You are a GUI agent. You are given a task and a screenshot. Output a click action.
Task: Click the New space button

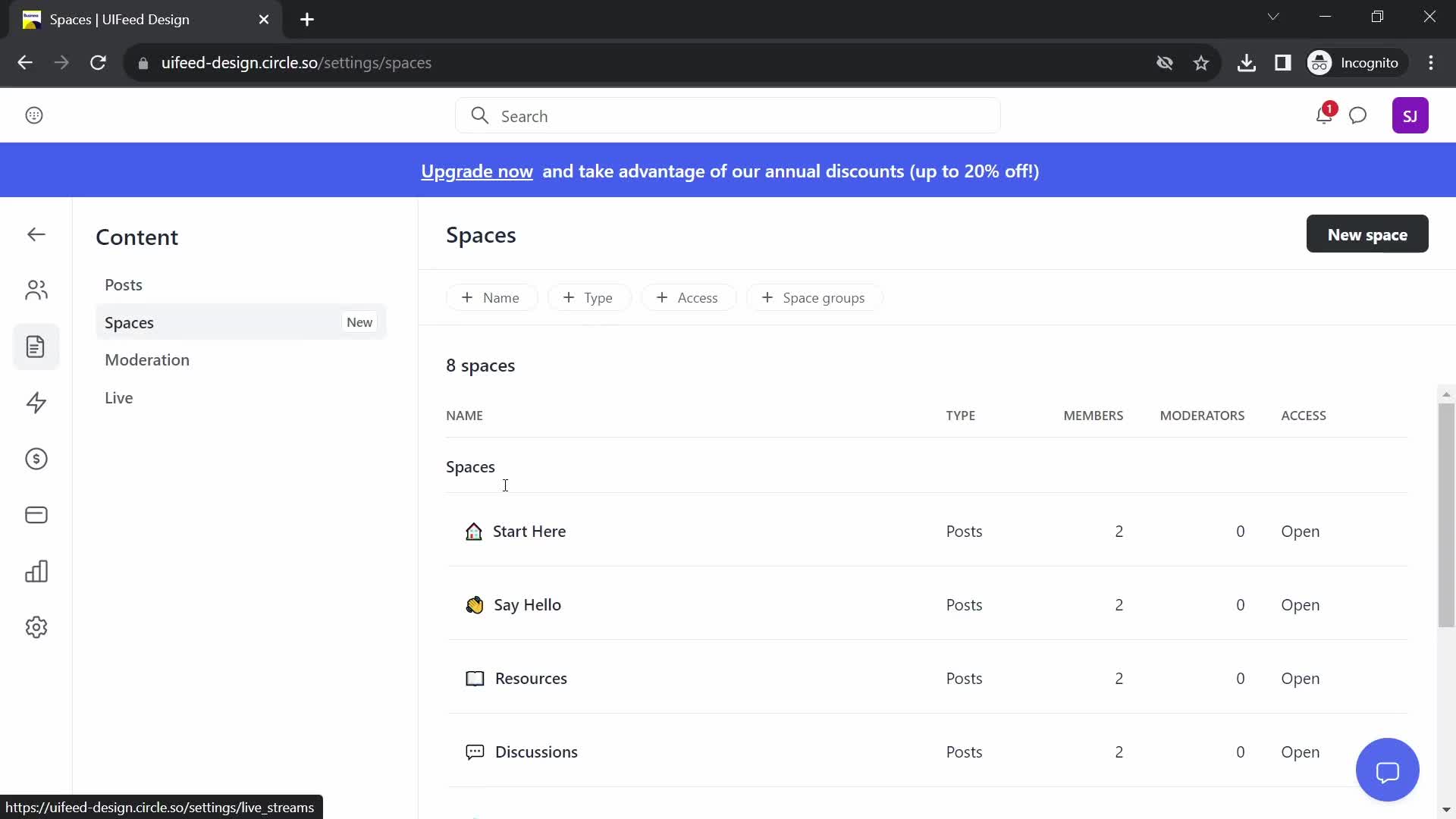pyautogui.click(x=1367, y=234)
